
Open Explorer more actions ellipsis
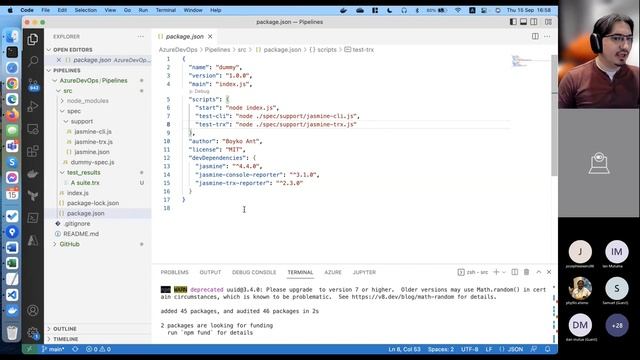pyautogui.click(x=140, y=36)
